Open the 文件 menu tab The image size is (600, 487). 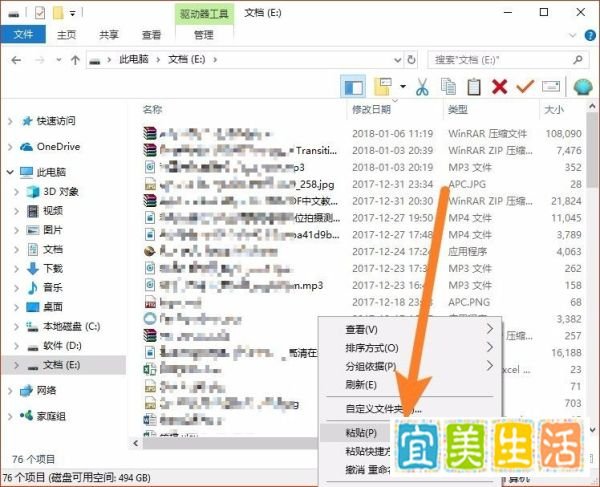tap(23, 35)
